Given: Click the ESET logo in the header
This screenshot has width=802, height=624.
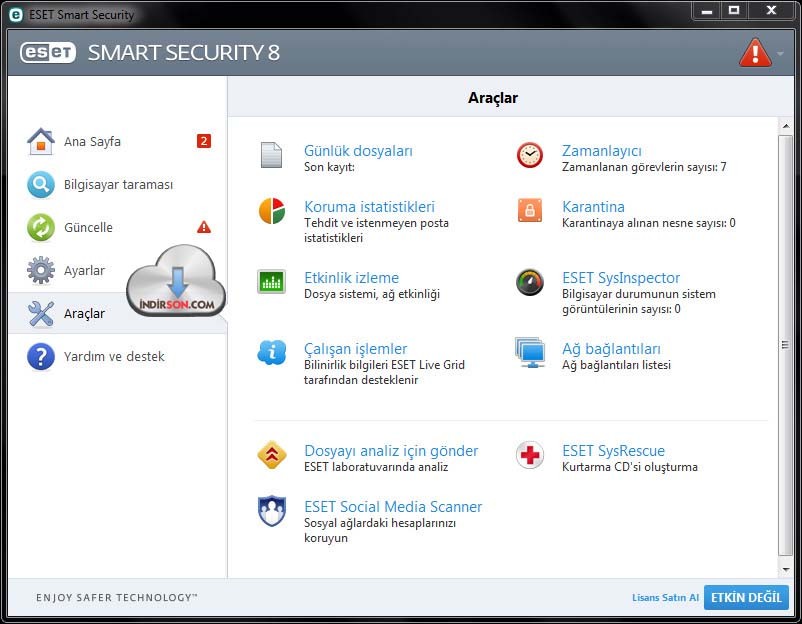Looking at the screenshot, I should point(48,52).
